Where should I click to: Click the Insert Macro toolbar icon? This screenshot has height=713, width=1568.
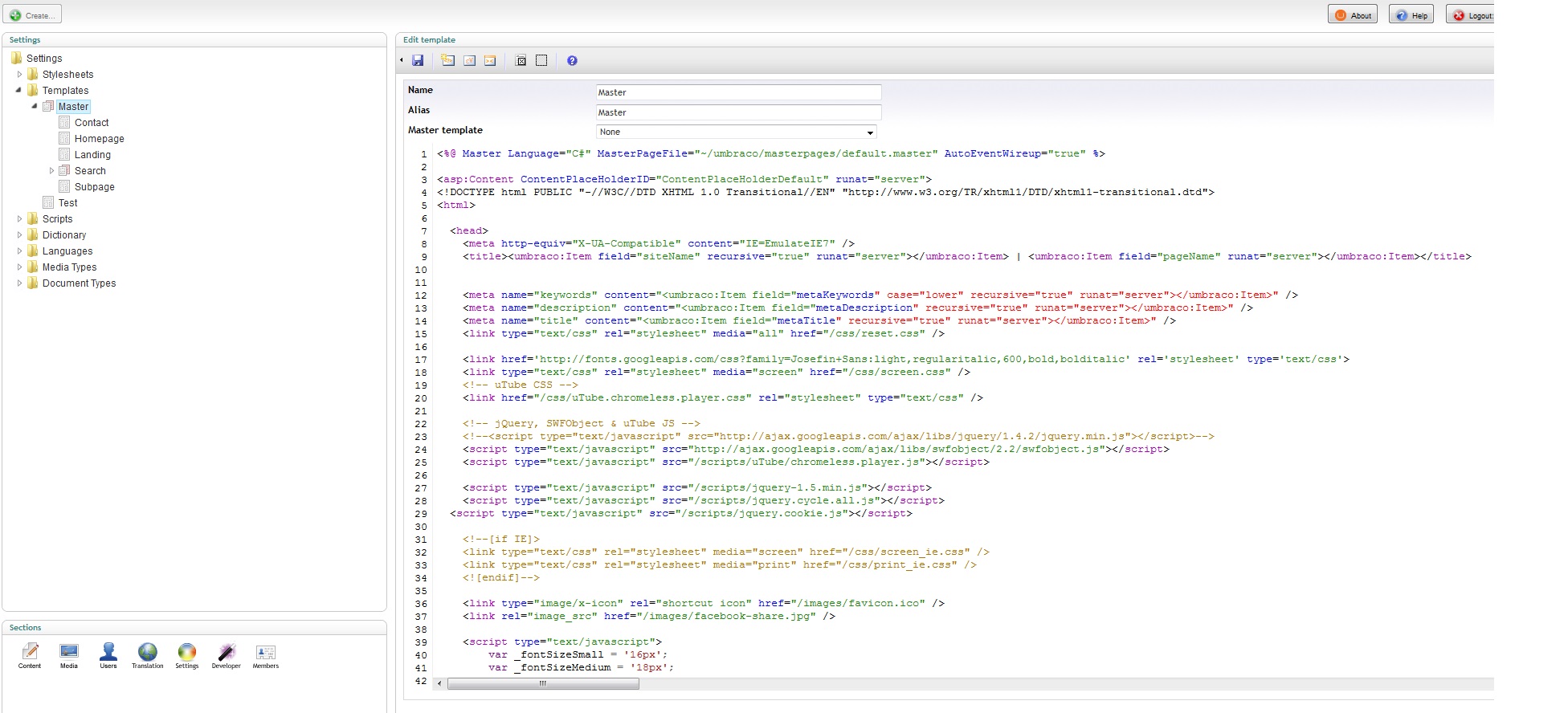coord(490,61)
